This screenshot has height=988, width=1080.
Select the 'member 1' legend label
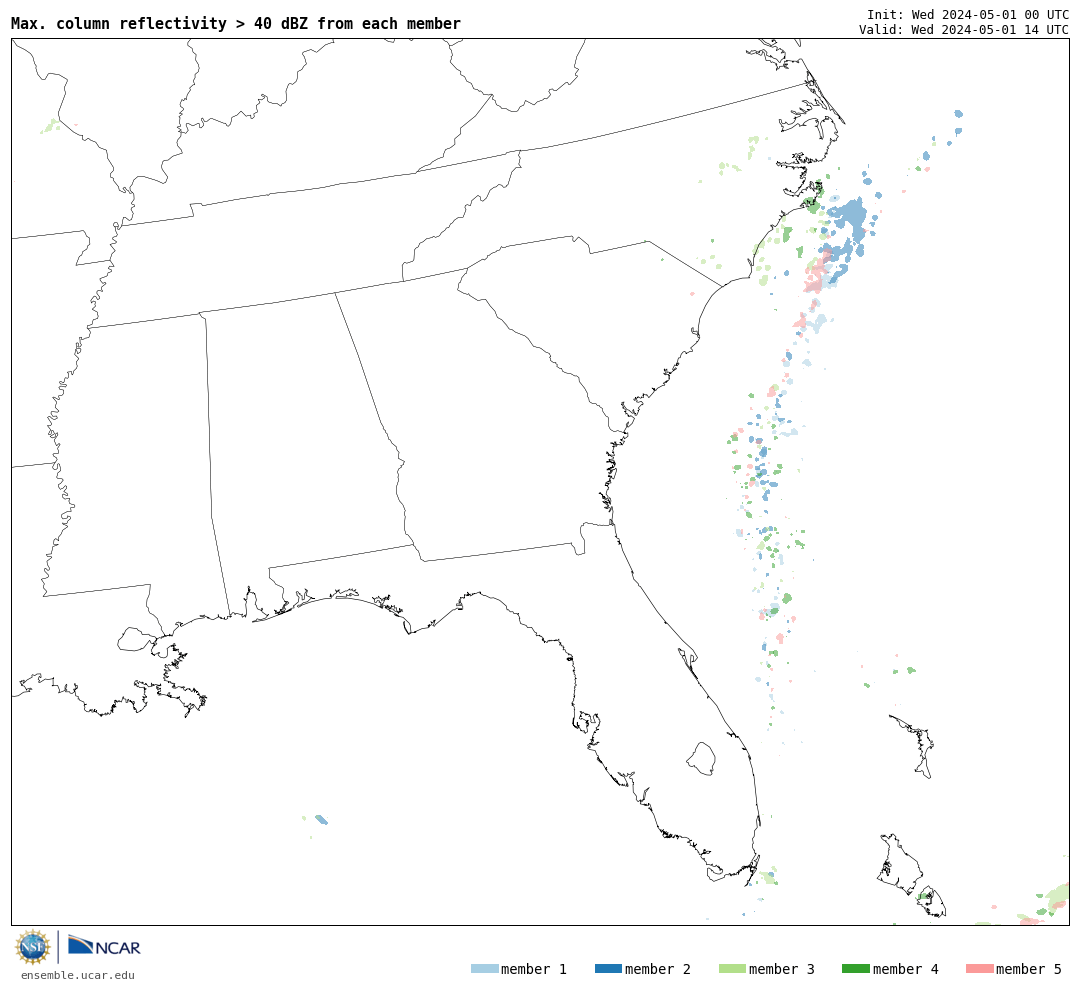click(x=534, y=969)
